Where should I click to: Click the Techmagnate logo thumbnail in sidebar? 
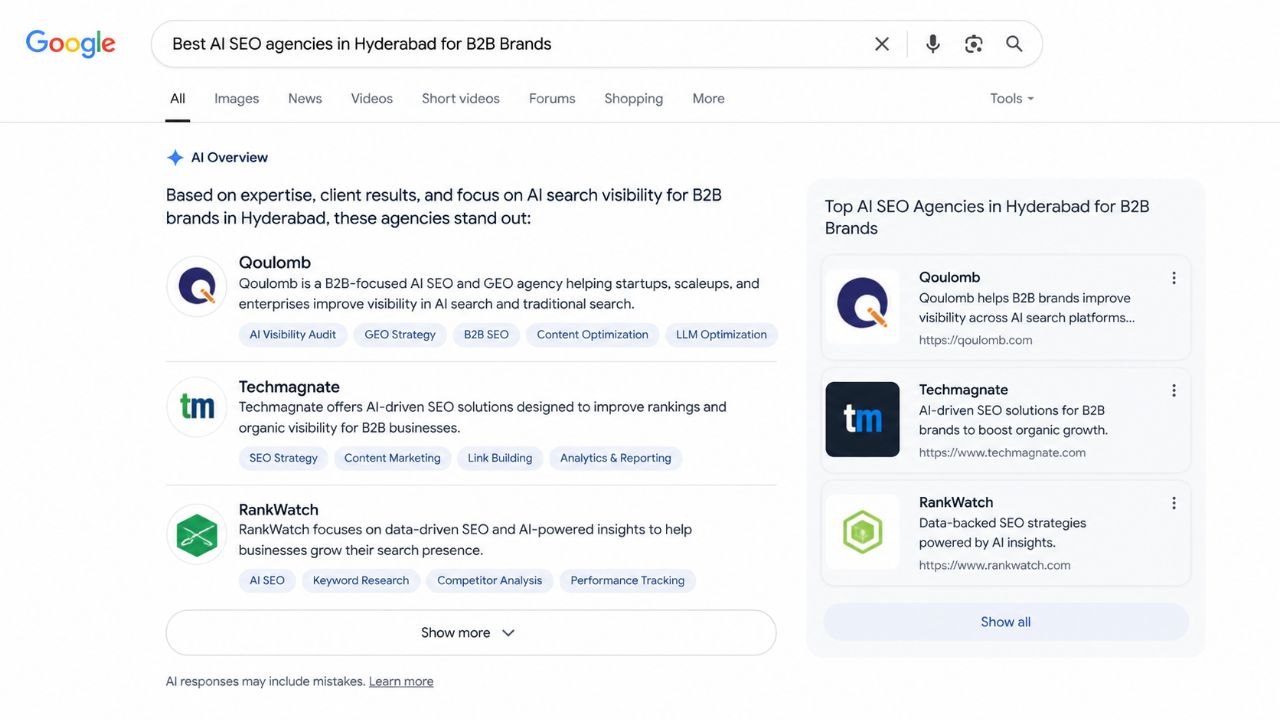[862, 419]
